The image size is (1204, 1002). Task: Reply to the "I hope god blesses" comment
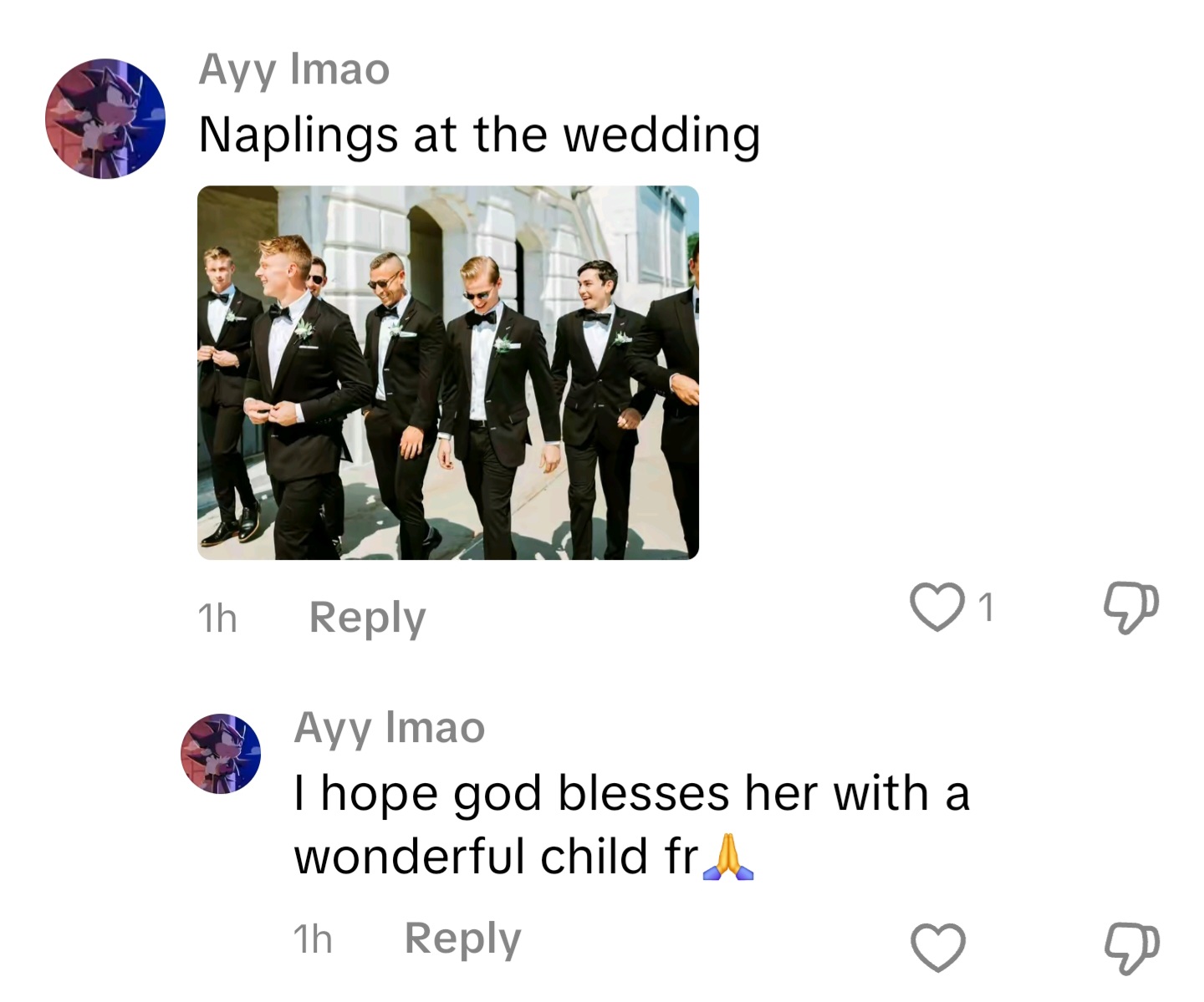pos(462,938)
